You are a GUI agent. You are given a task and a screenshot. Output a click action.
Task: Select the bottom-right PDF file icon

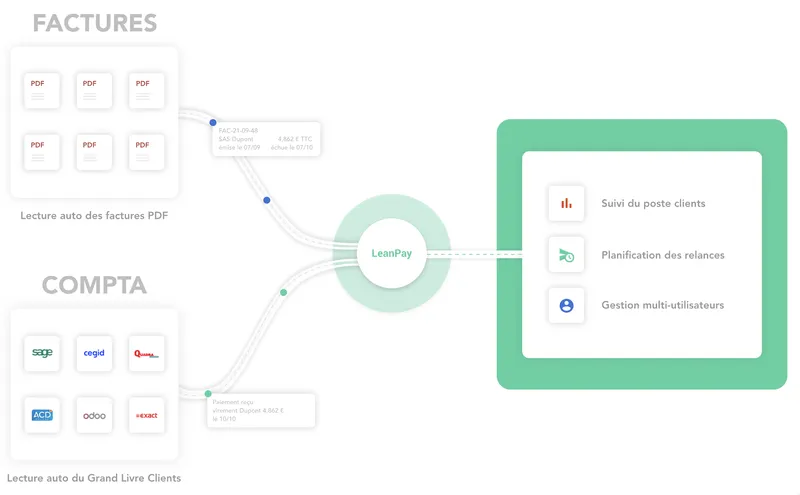(146, 152)
